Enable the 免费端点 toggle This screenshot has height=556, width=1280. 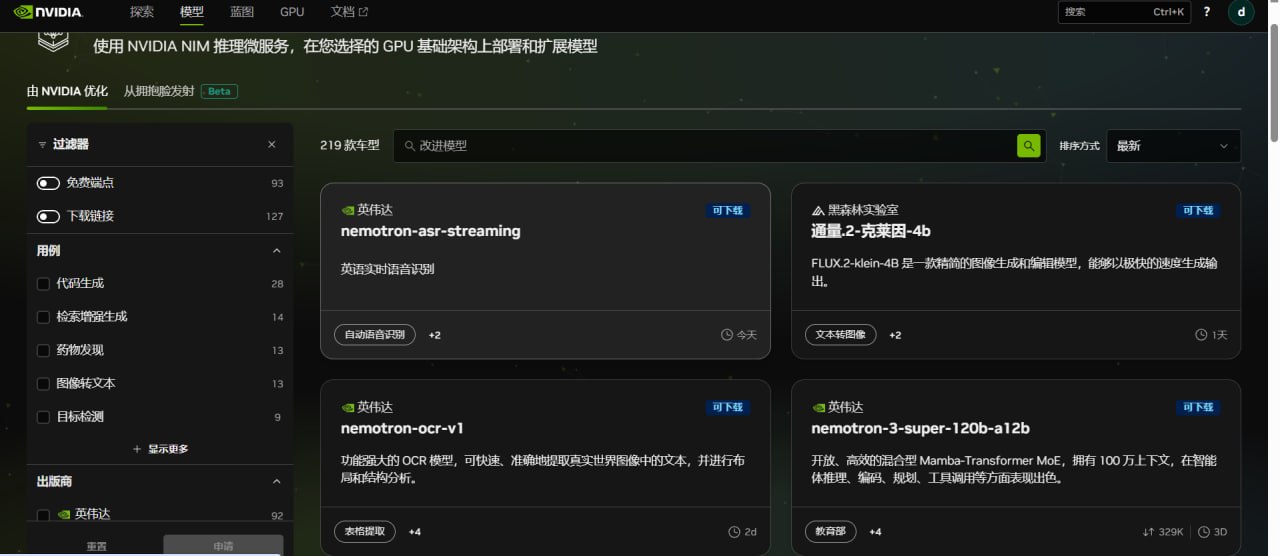pyautogui.click(x=48, y=183)
